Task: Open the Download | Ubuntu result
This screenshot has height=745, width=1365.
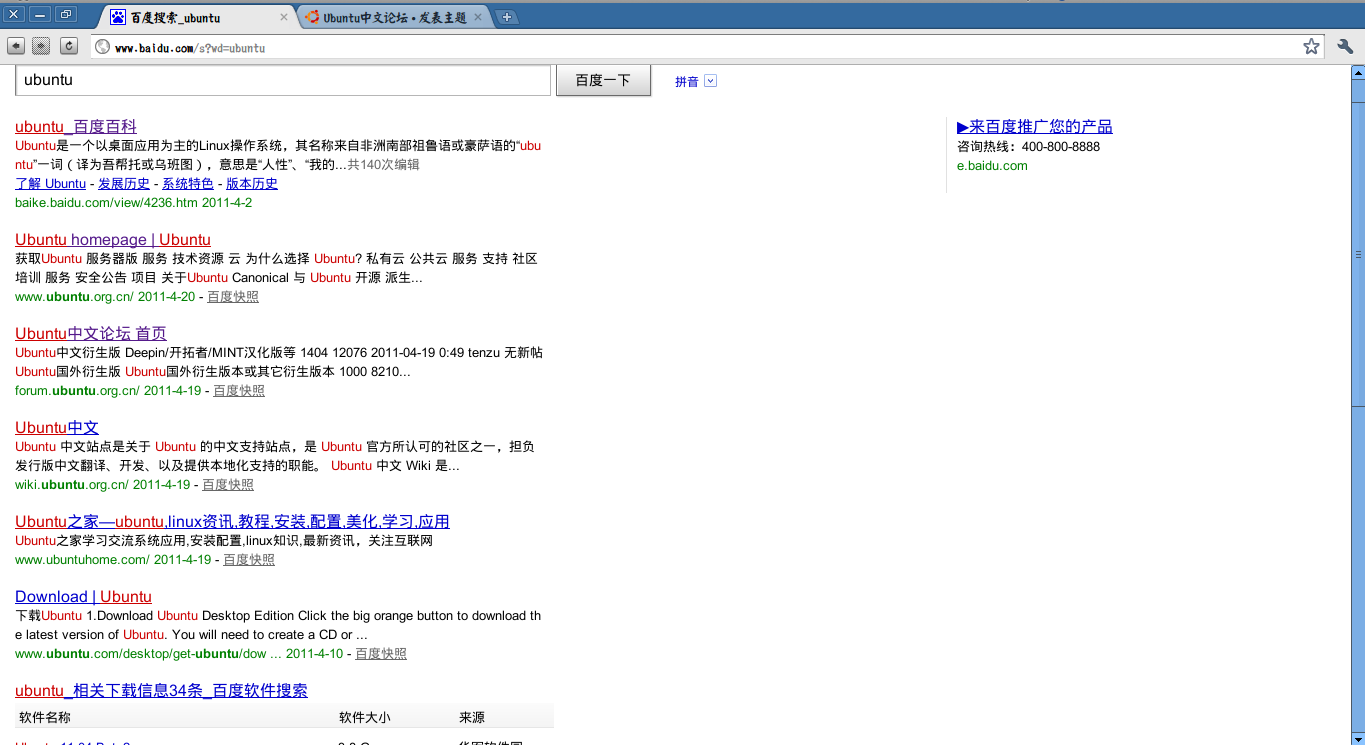Action: (83, 597)
